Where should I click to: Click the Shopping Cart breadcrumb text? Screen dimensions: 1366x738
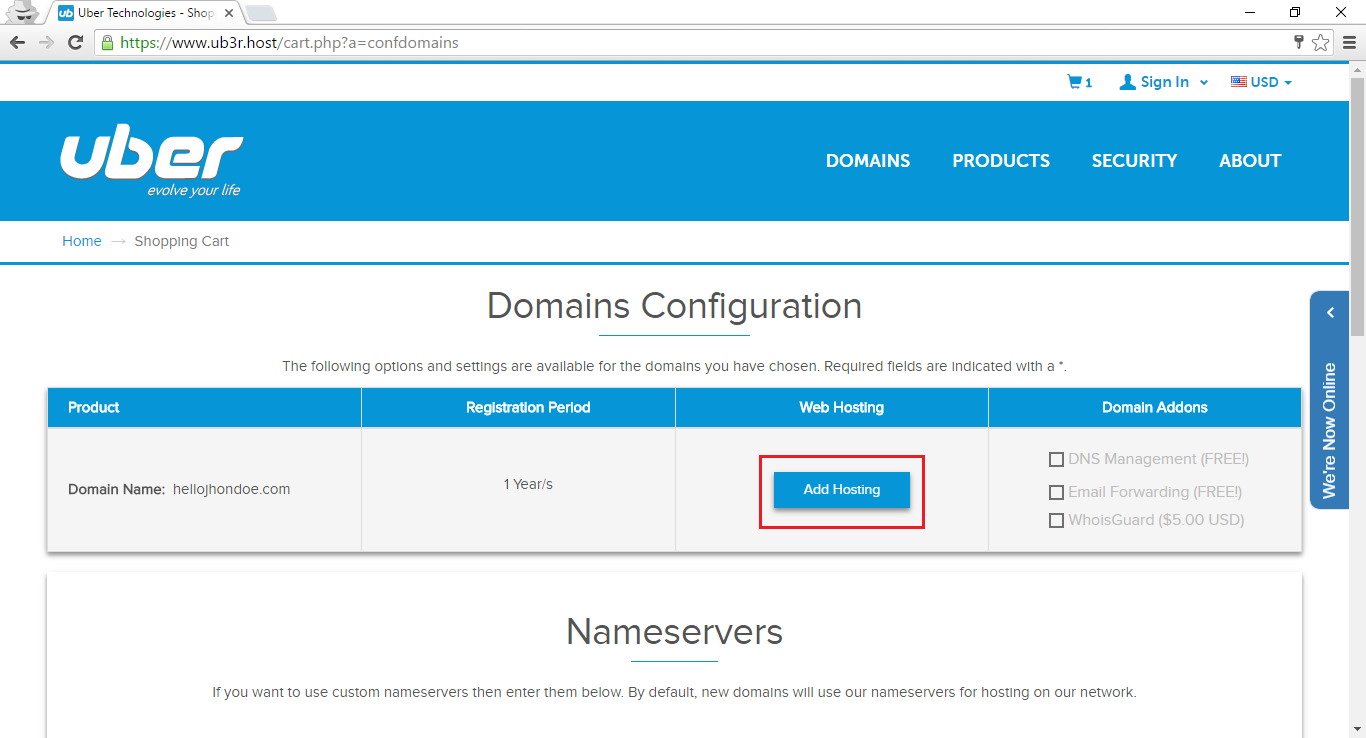(x=182, y=241)
